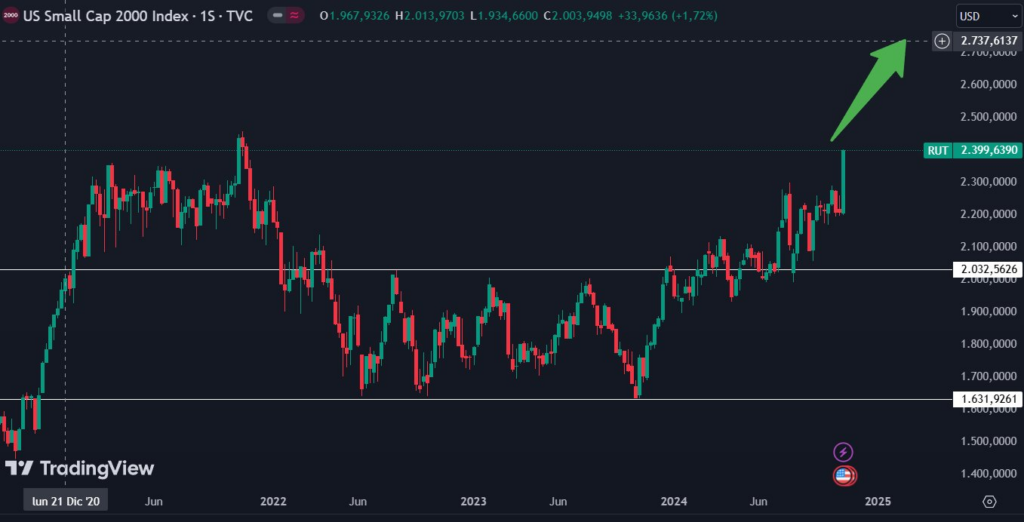
Task: Open the USD currency dropdown
Action: tap(989, 16)
